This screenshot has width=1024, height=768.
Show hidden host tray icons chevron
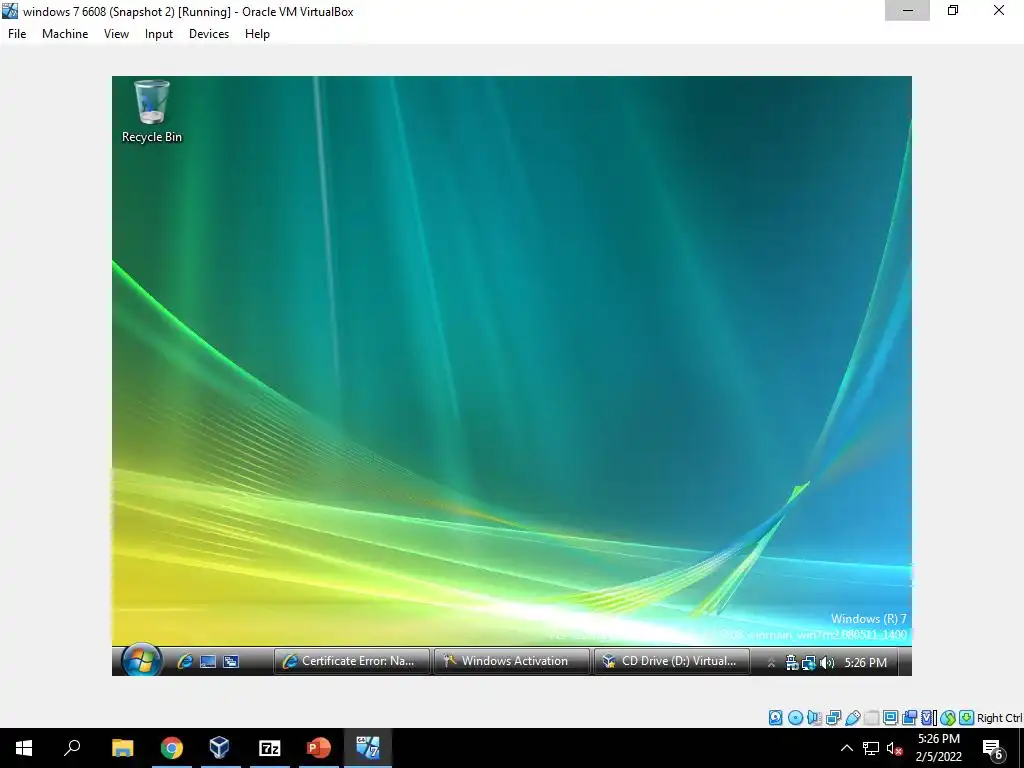tap(846, 748)
